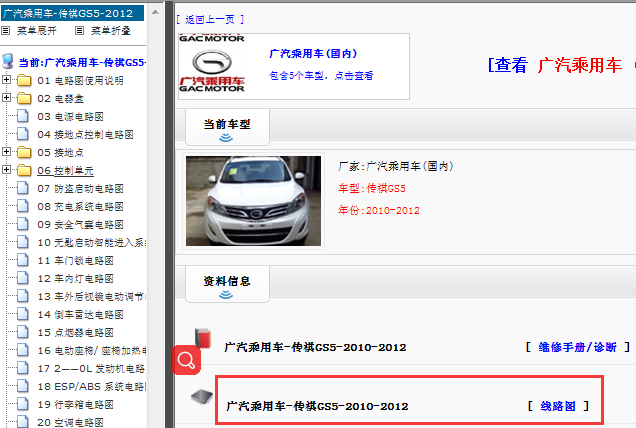Select the 当前:广汽乘用车-传祺GS5 root node
Image resolution: width=636 pixels, height=428 pixels.
(82, 62)
